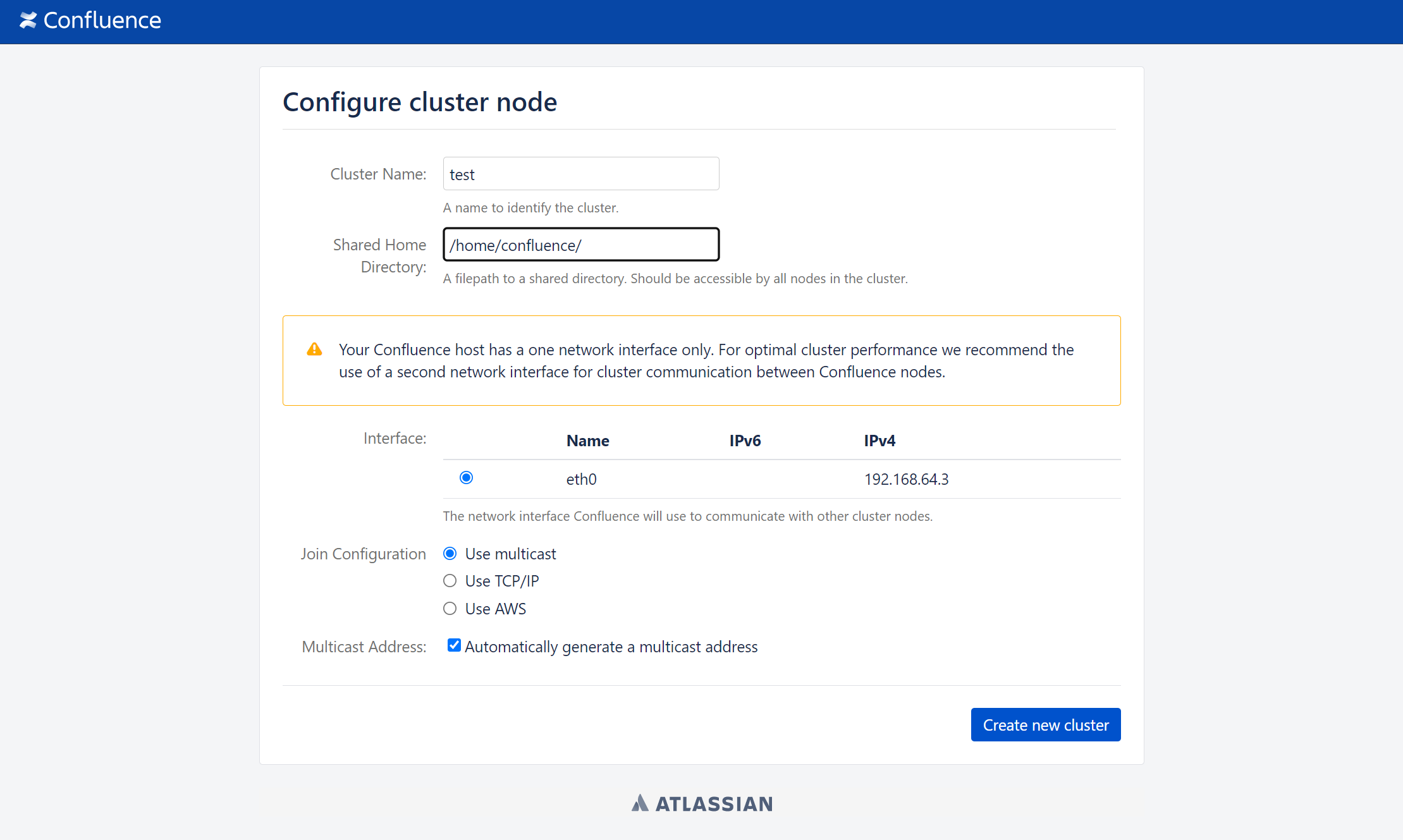Click the yellow warning triangle icon

pyautogui.click(x=314, y=350)
